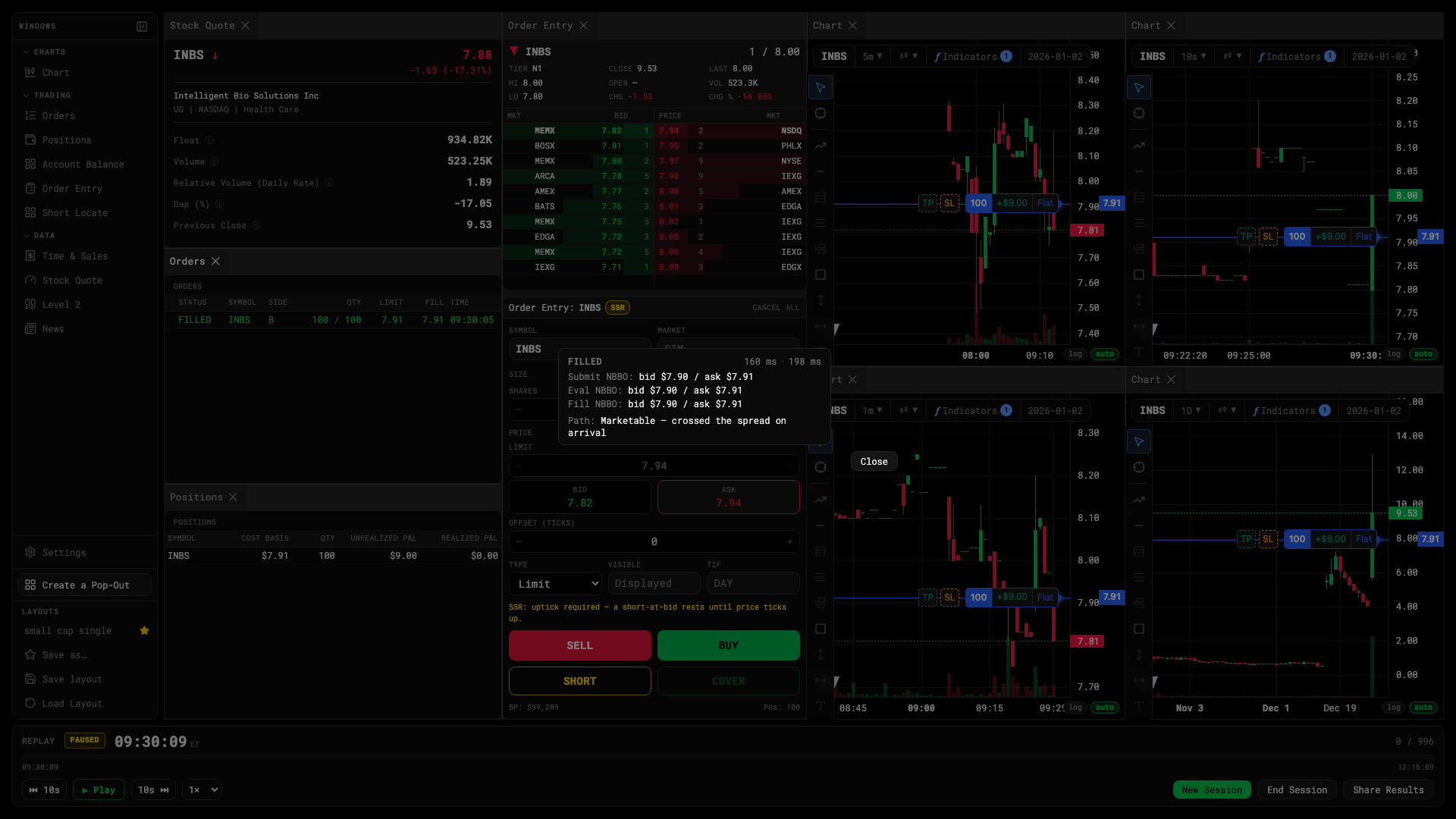
Task: Collapse the Windows sidebar panel icon
Action: pos(142,27)
